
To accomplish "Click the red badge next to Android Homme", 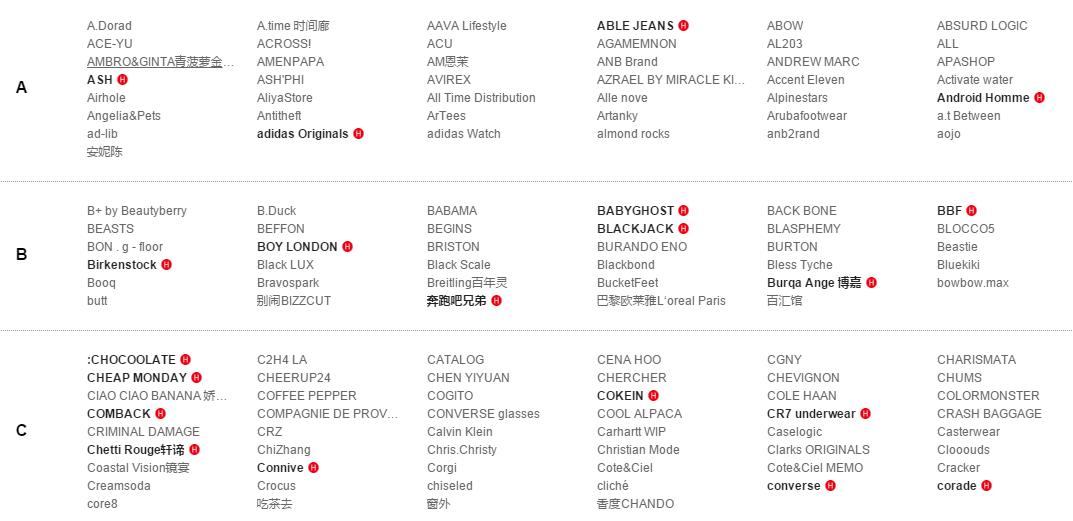I will 1040,98.
